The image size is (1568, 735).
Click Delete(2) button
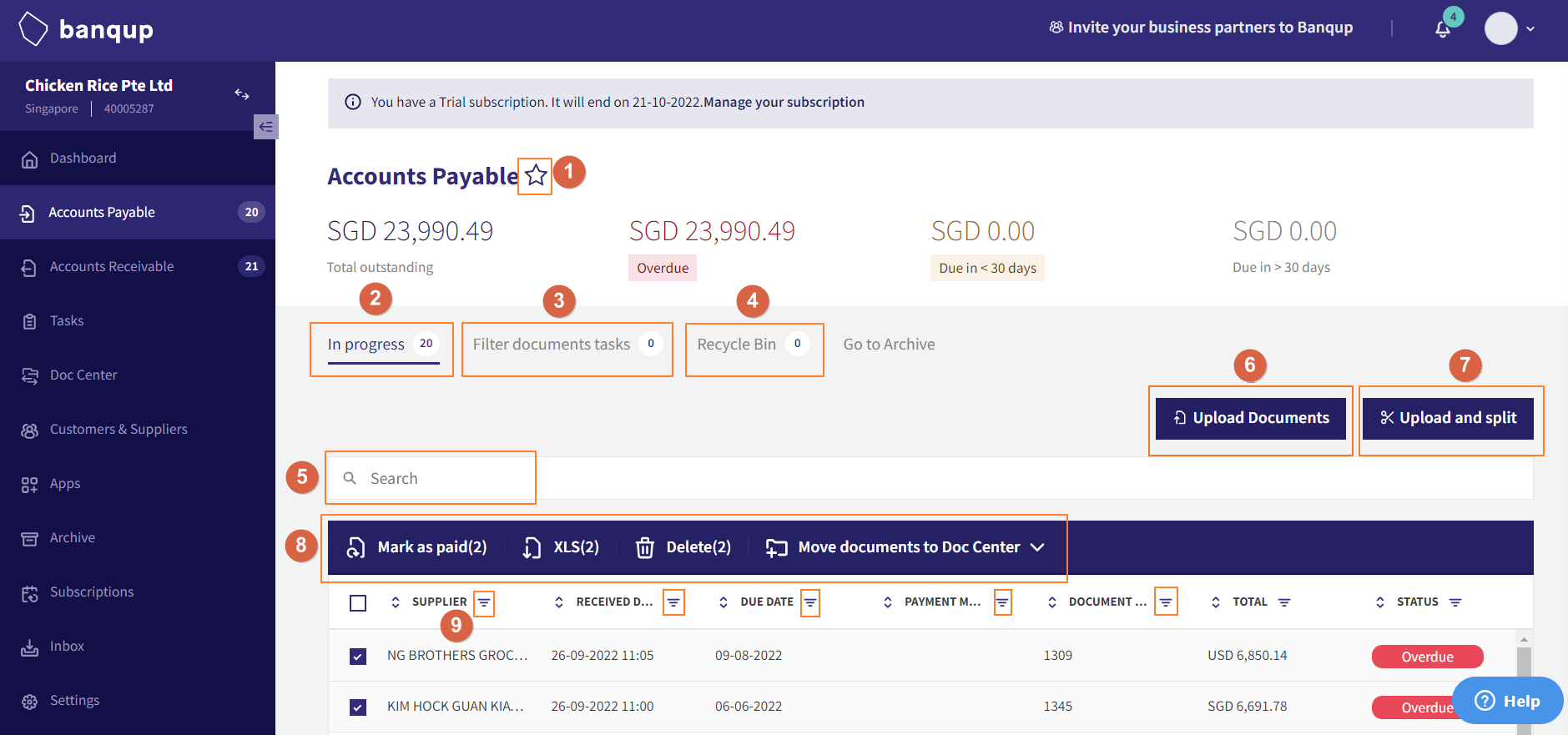pyautogui.click(x=683, y=547)
